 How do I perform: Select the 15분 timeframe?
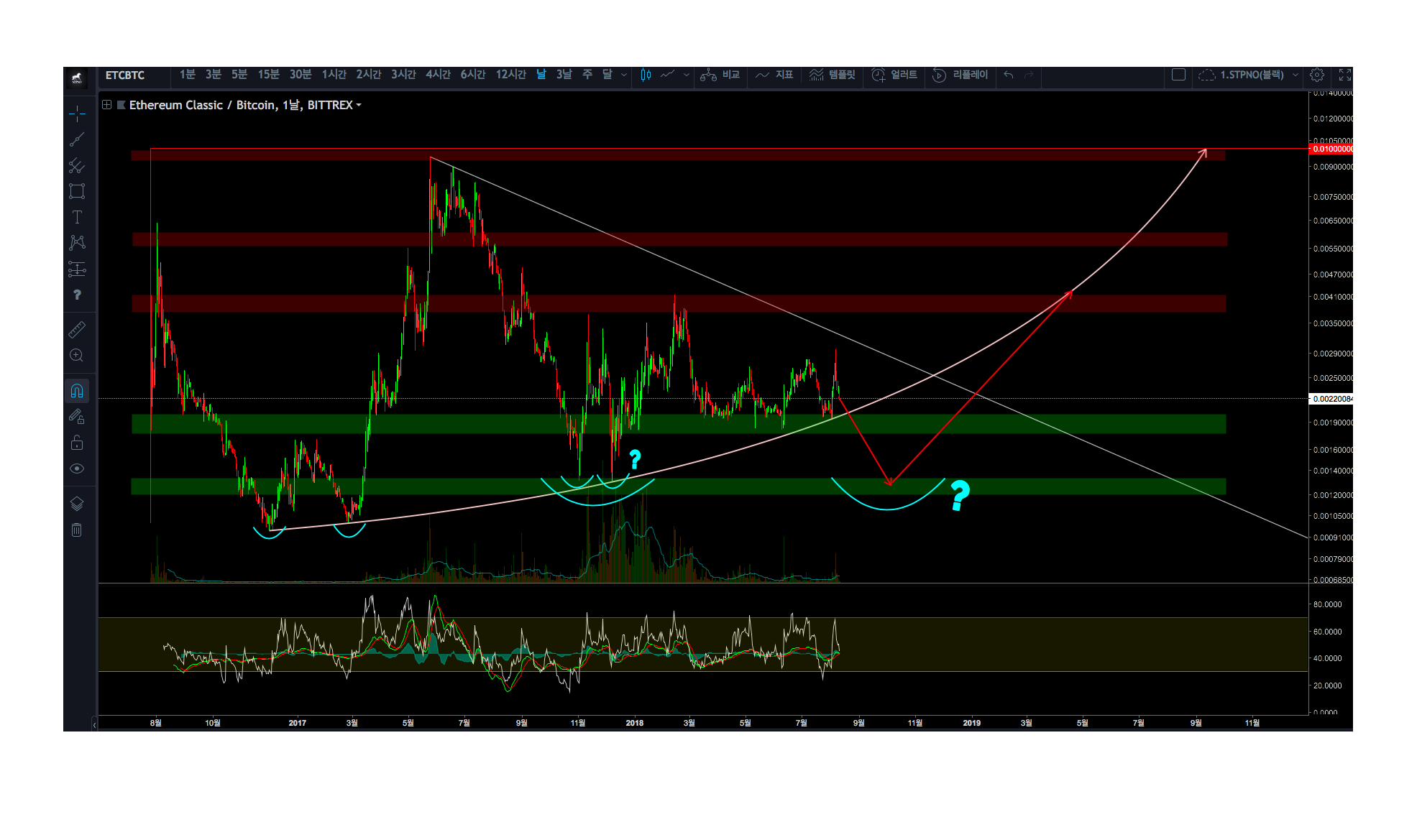tap(268, 75)
